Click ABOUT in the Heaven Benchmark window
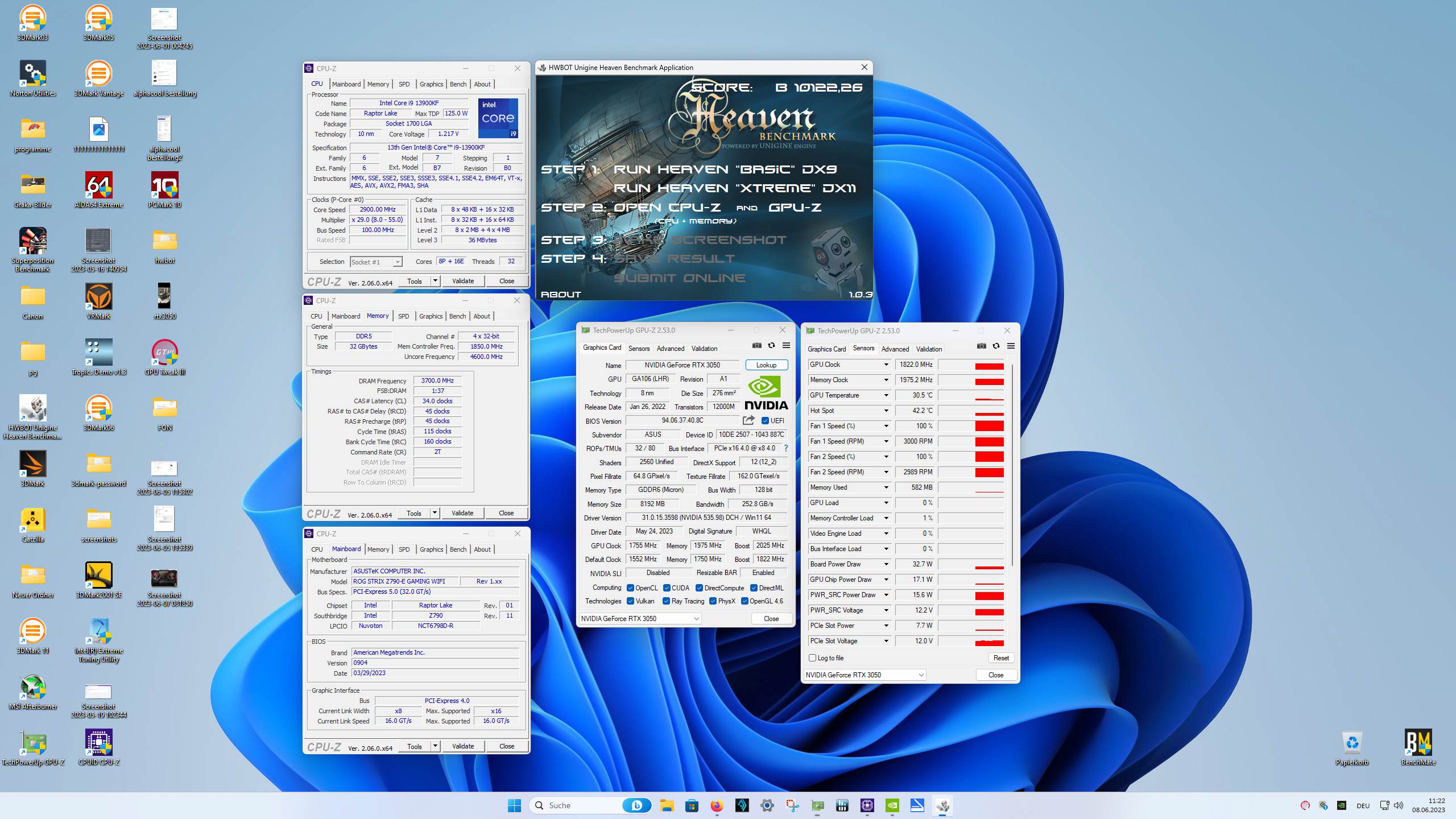Image resolution: width=1456 pixels, height=819 pixels. tap(561, 295)
